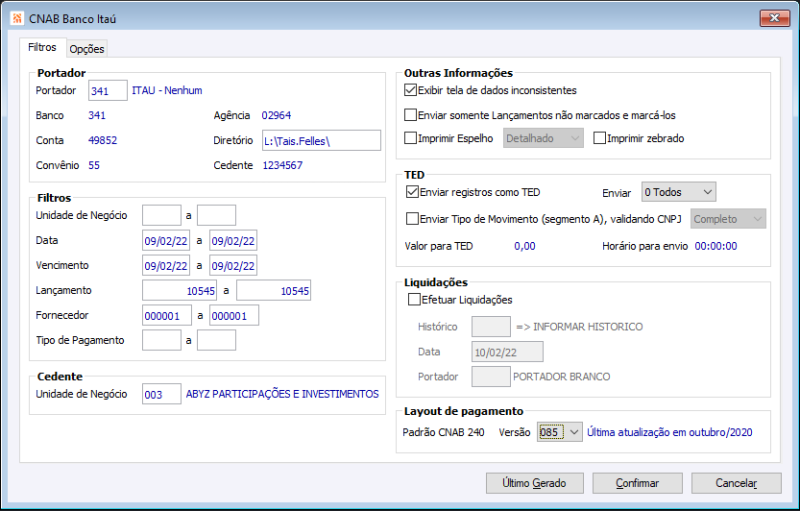The height and width of the screenshot is (511, 800).
Task: Click the ABYZ PARTICIPAÇÕES E INVESTIMENTOS text
Action: (282, 394)
